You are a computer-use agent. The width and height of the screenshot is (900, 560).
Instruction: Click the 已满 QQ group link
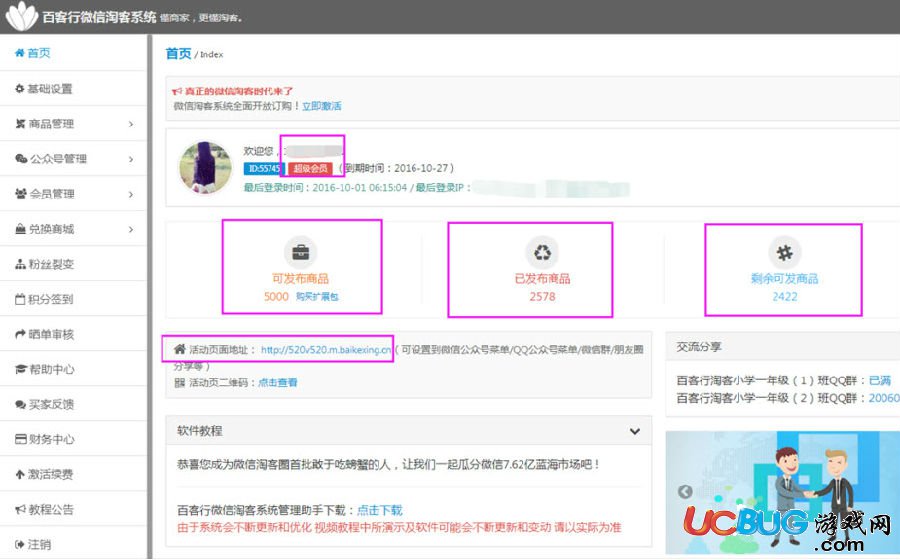(879, 380)
